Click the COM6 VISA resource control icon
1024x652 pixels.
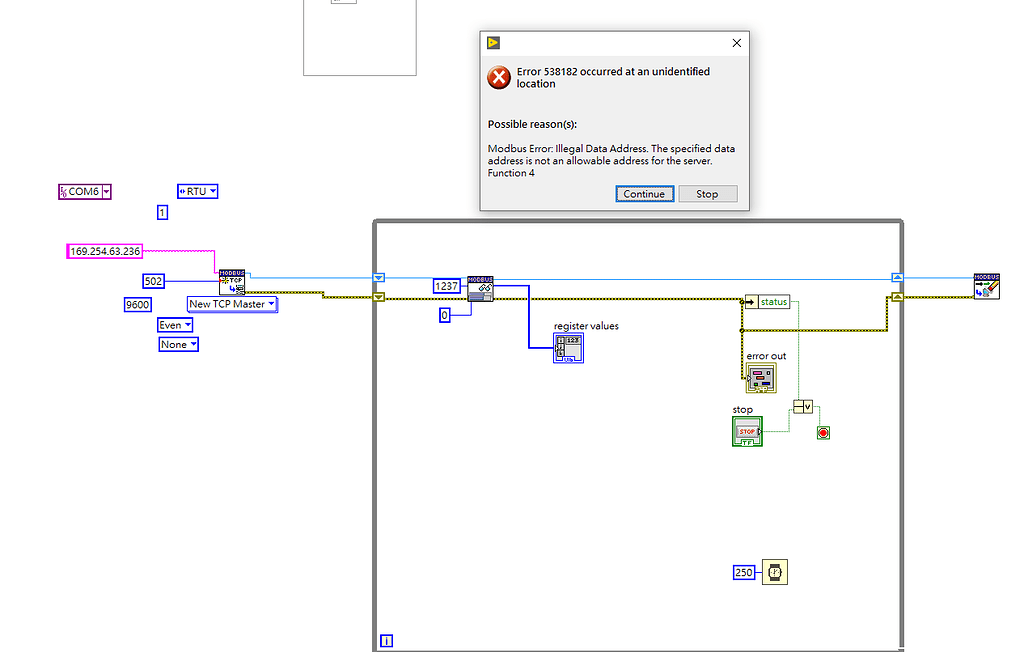(x=85, y=191)
